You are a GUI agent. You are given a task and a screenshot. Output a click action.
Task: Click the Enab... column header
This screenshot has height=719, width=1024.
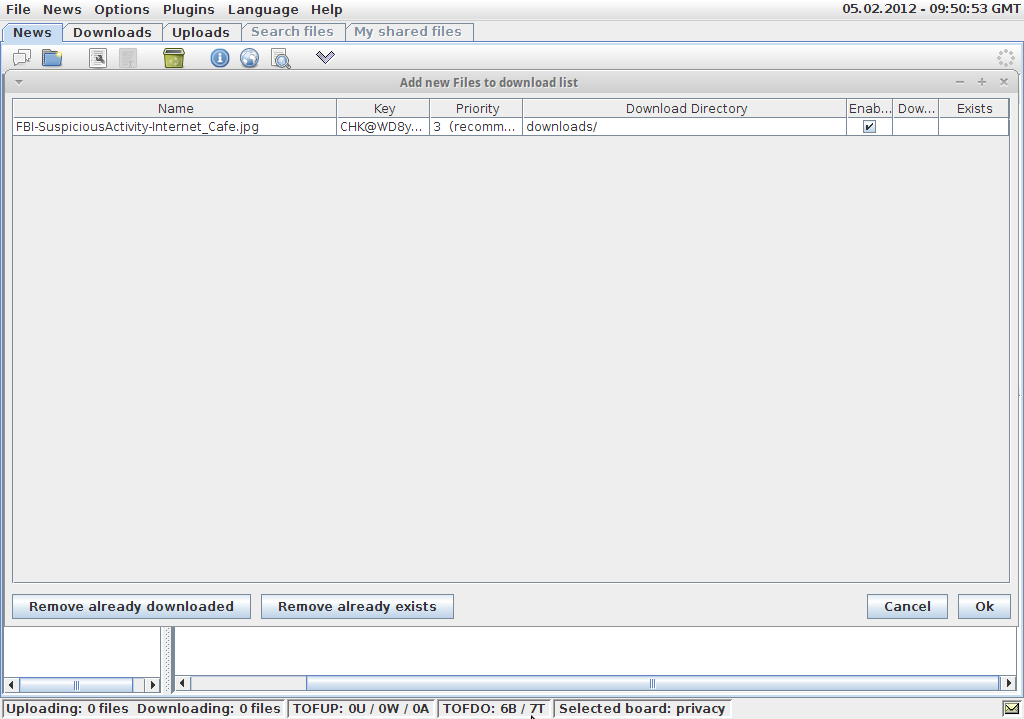click(x=869, y=108)
